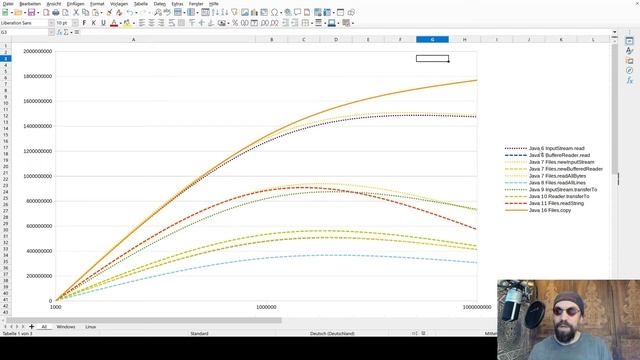Viewport: 640px width, 360px height.
Task: Open the Format menu
Action: point(97,4)
